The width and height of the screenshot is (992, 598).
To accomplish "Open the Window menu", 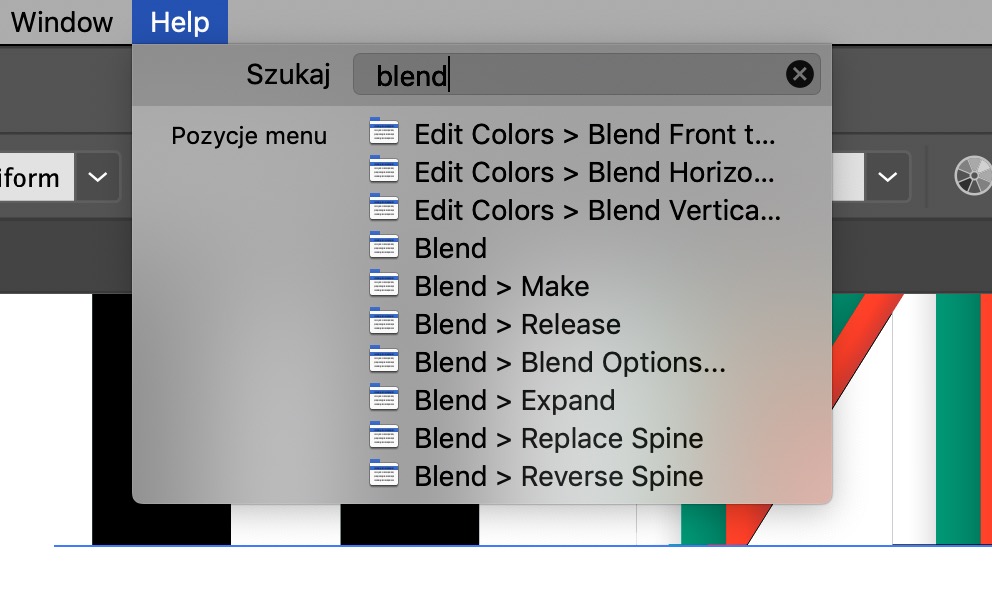I will coord(61,22).
